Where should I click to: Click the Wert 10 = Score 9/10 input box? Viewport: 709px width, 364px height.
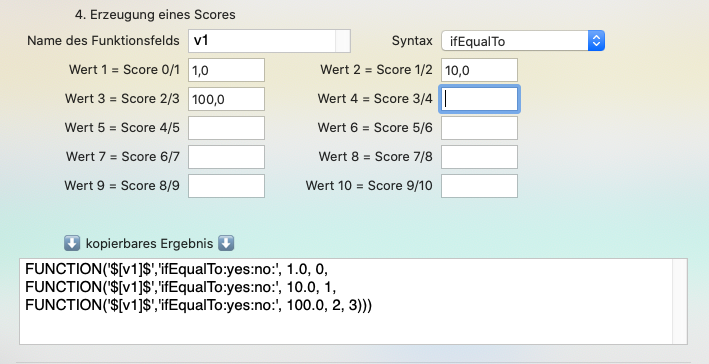click(x=479, y=186)
